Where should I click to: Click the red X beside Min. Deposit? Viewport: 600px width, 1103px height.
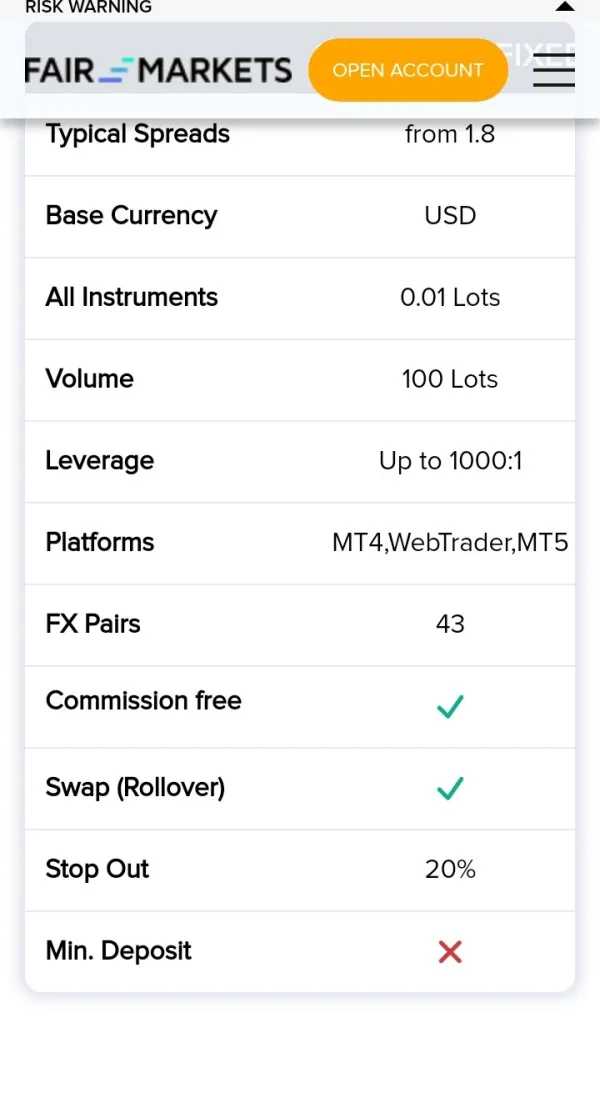click(x=450, y=952)
